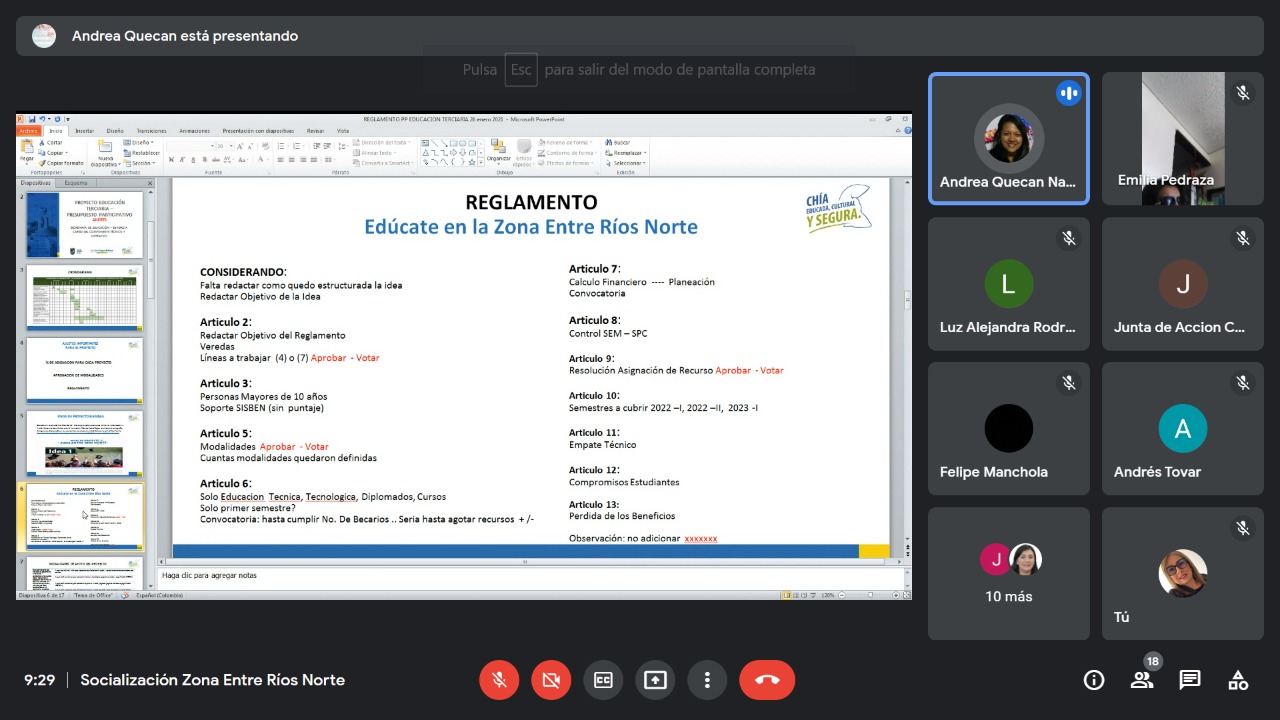Open Efectos de forma dropdown
The width and height of the screenshot is (1280, 720).
[568, 163]
